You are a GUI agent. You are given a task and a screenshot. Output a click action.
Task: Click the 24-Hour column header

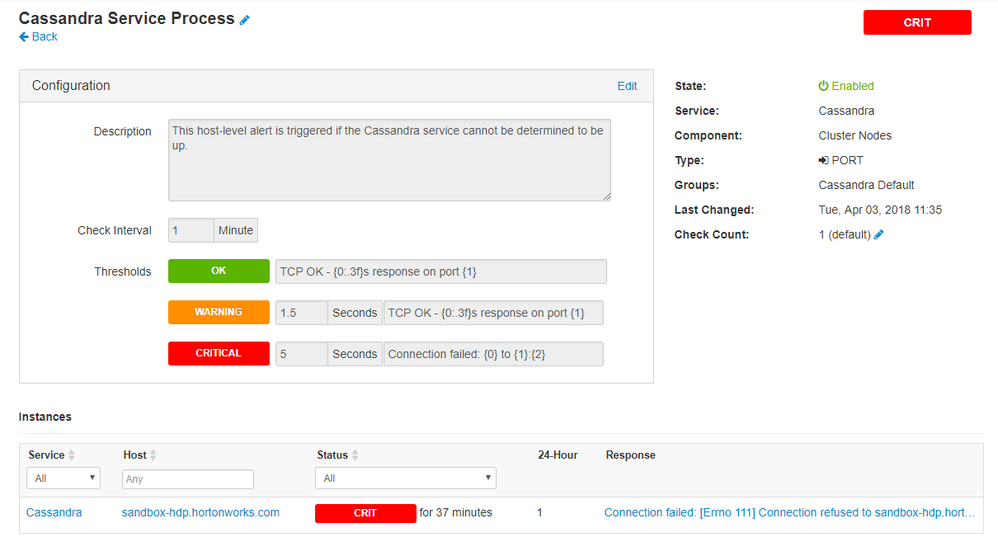coord(558,455)
